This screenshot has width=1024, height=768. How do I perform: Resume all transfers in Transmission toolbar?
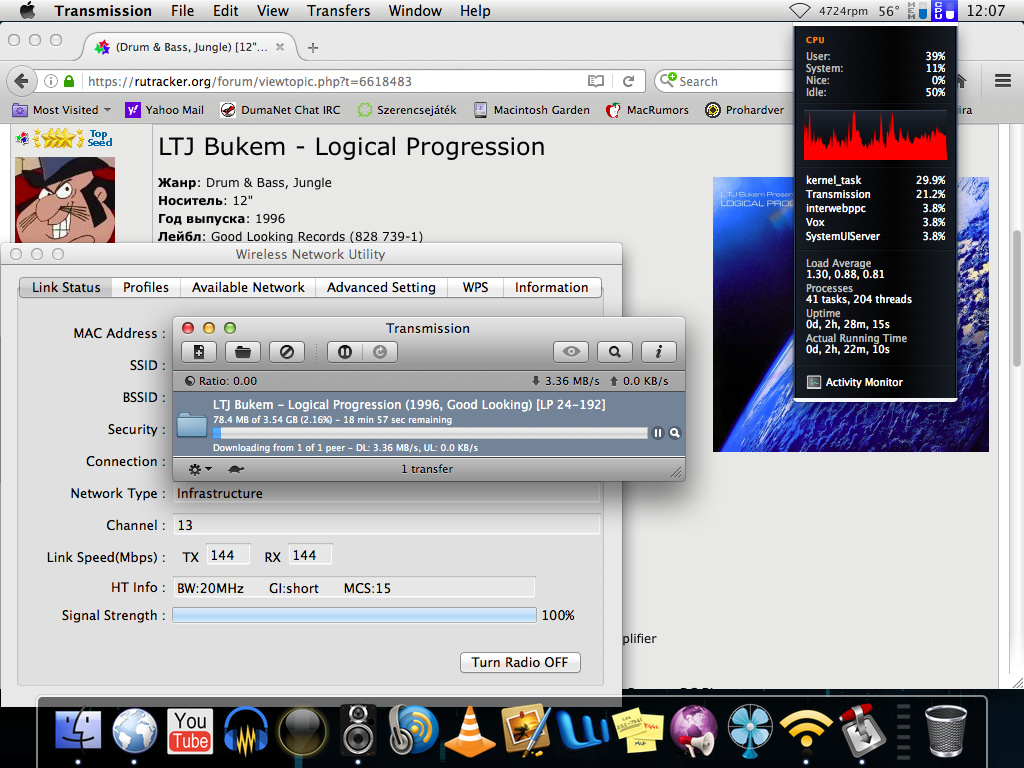point(380,352)
